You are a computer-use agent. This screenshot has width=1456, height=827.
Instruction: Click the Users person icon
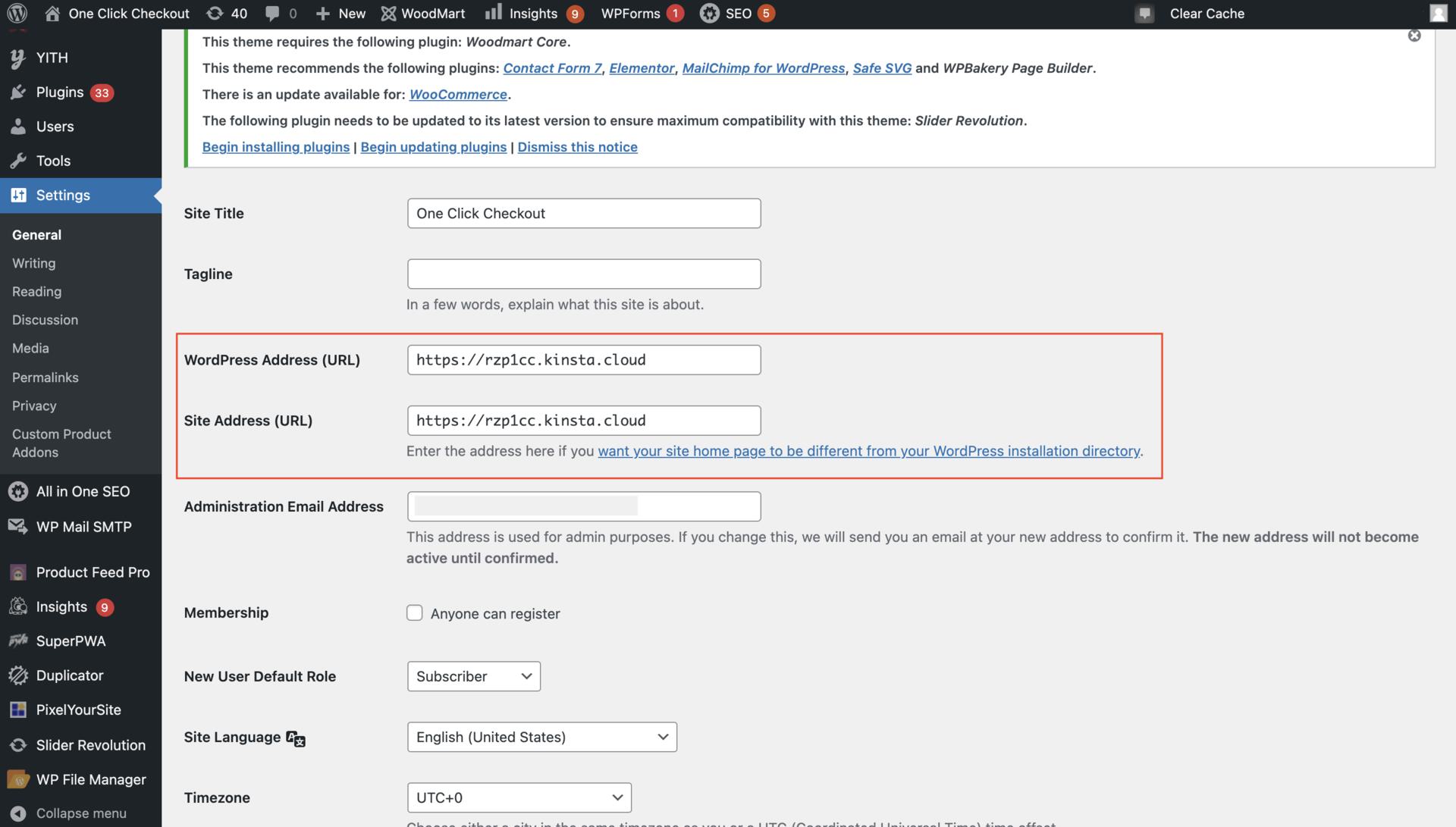point(18,127)
